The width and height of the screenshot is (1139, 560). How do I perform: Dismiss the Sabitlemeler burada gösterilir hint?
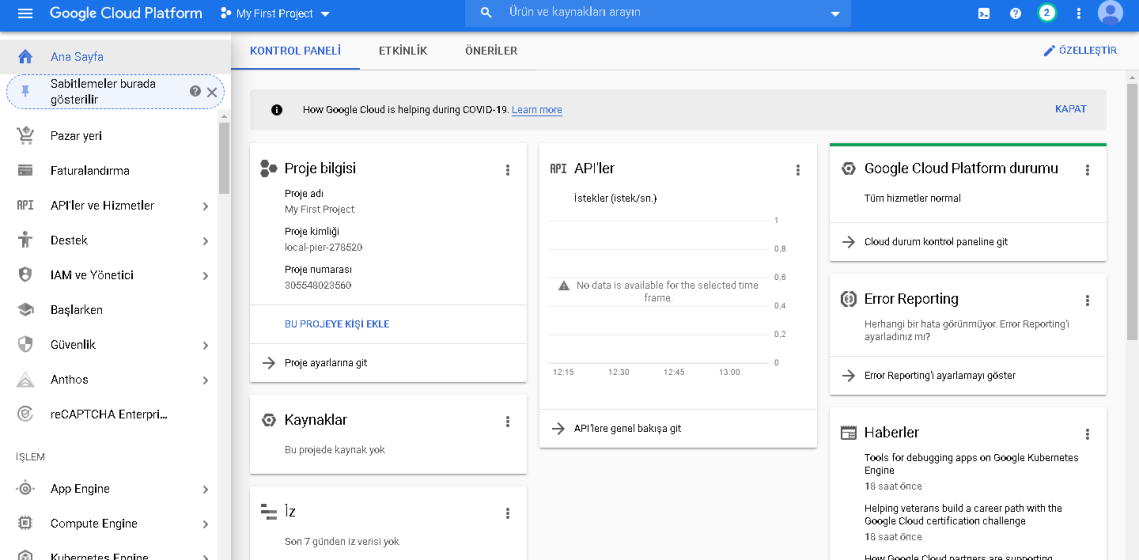(212, 92)
